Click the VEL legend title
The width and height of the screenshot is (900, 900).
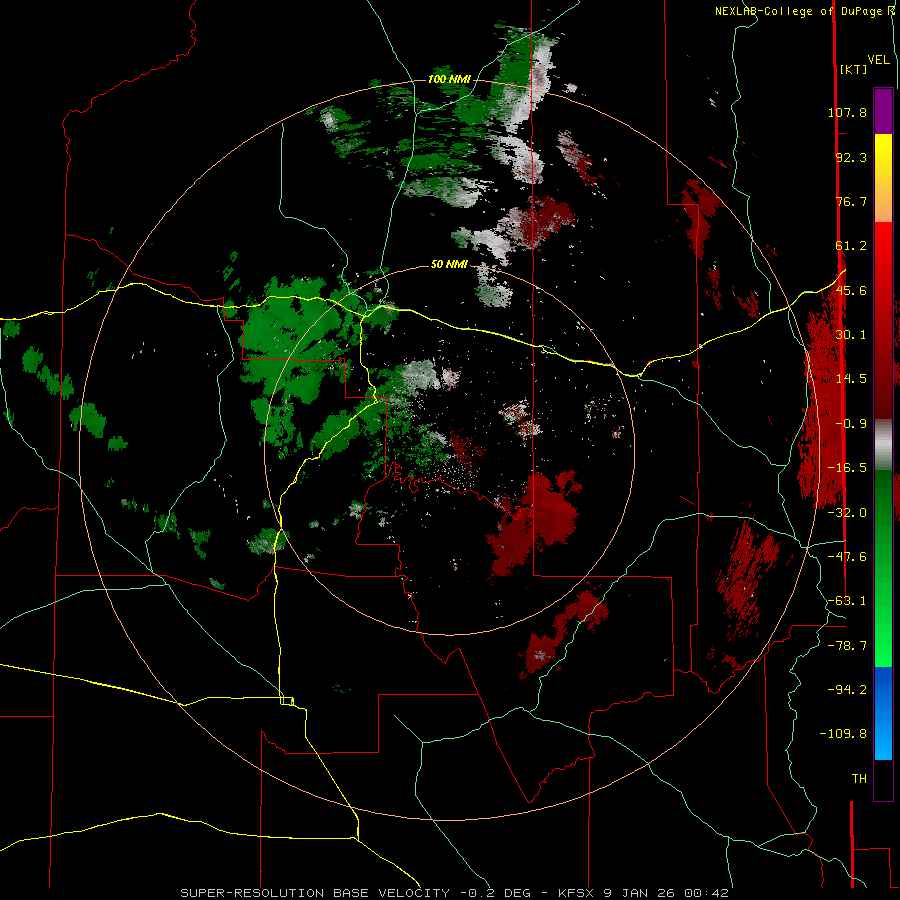tap(878, 60)
